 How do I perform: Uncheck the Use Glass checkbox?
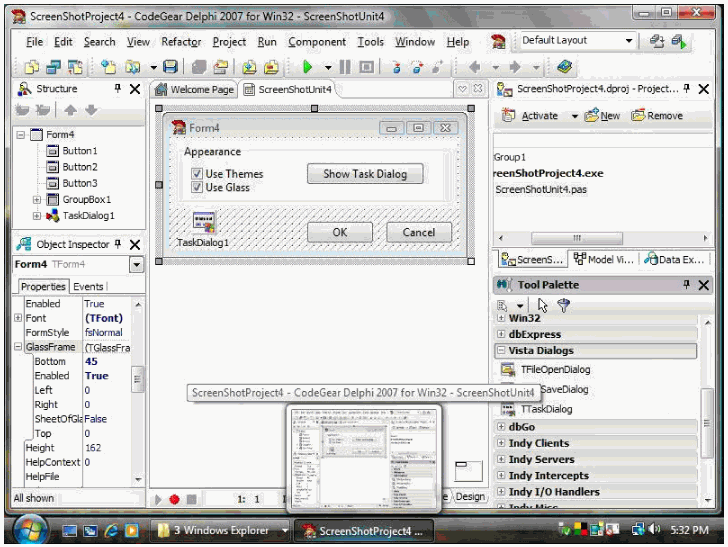click(197, 188)
